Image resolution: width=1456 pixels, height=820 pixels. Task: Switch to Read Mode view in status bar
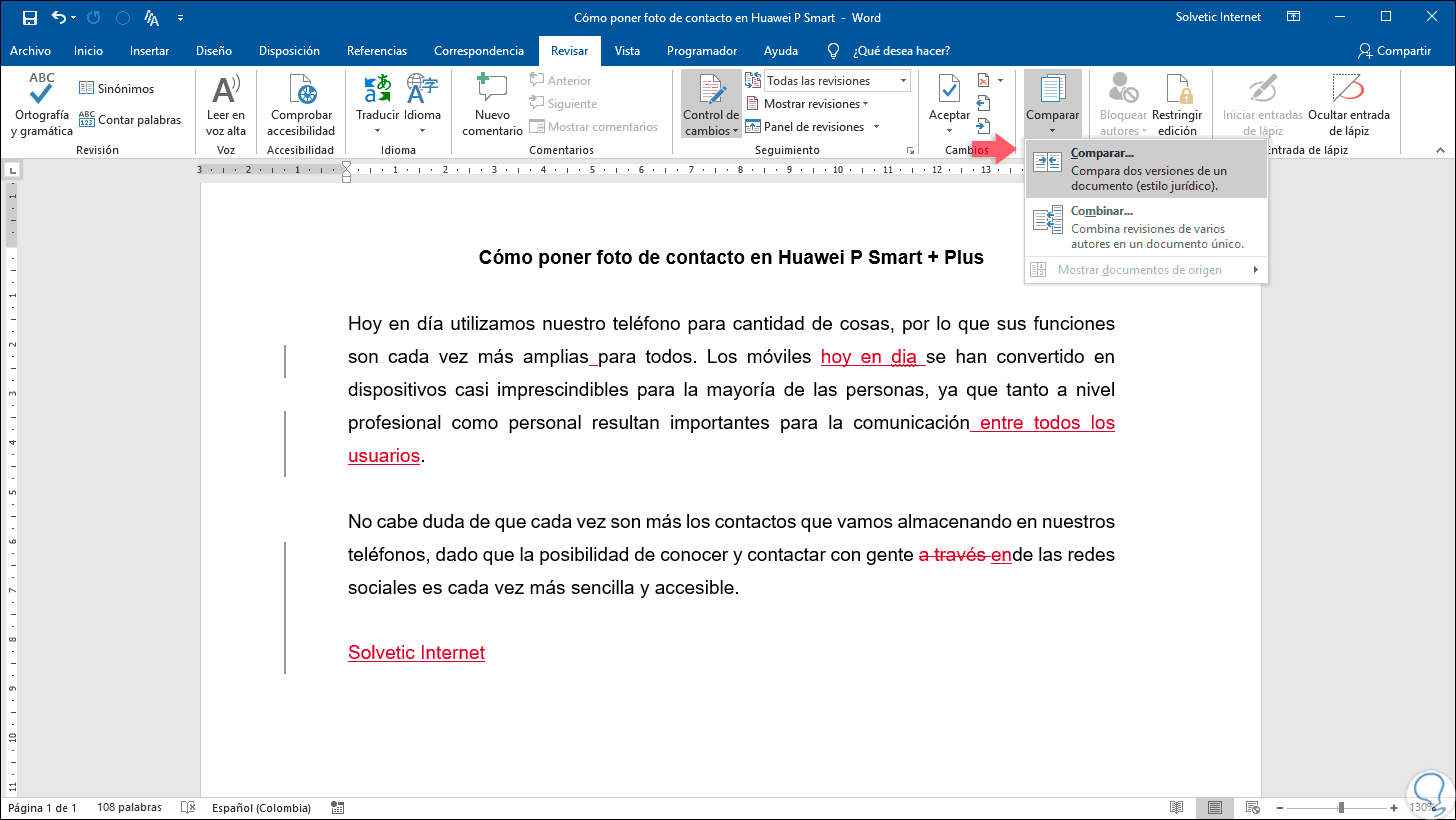click(x=1179, y=807)
